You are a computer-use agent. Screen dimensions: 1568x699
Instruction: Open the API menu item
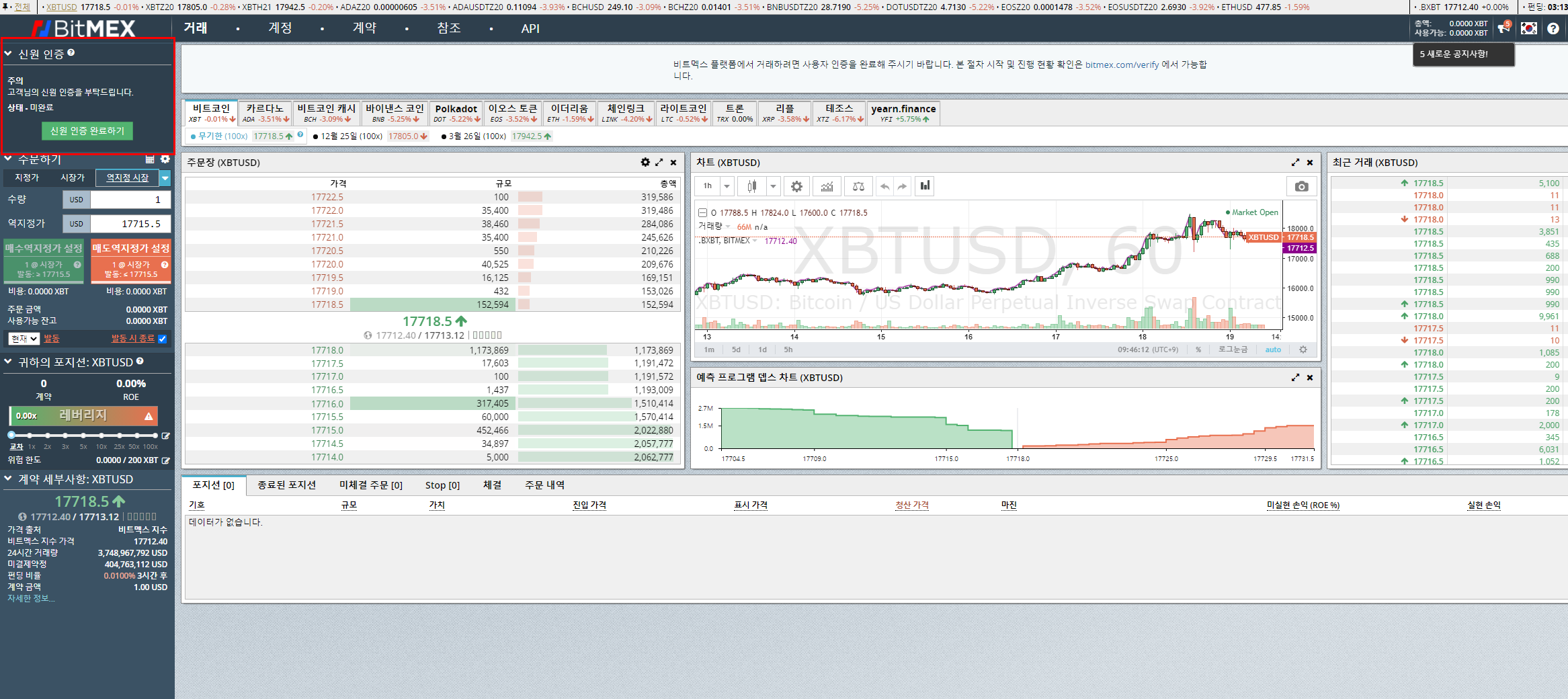click(530, 28)
